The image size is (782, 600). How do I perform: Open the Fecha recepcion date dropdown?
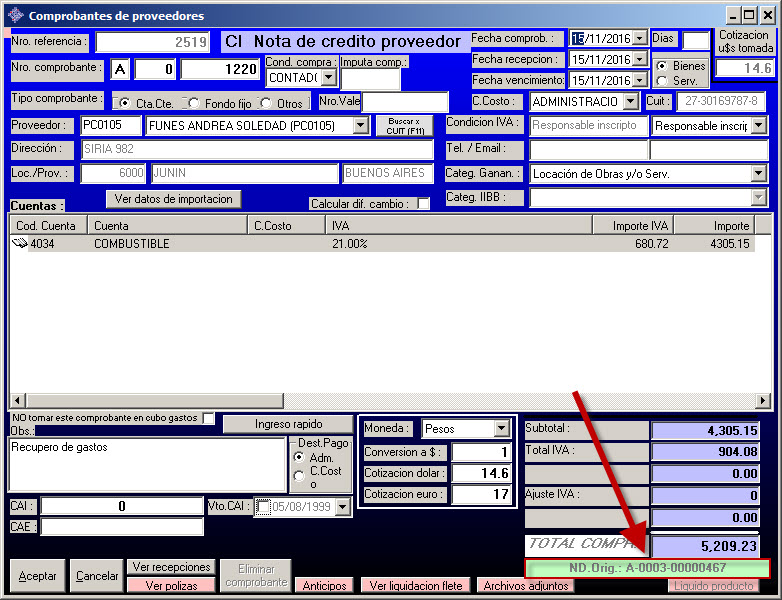click(639, 59)
